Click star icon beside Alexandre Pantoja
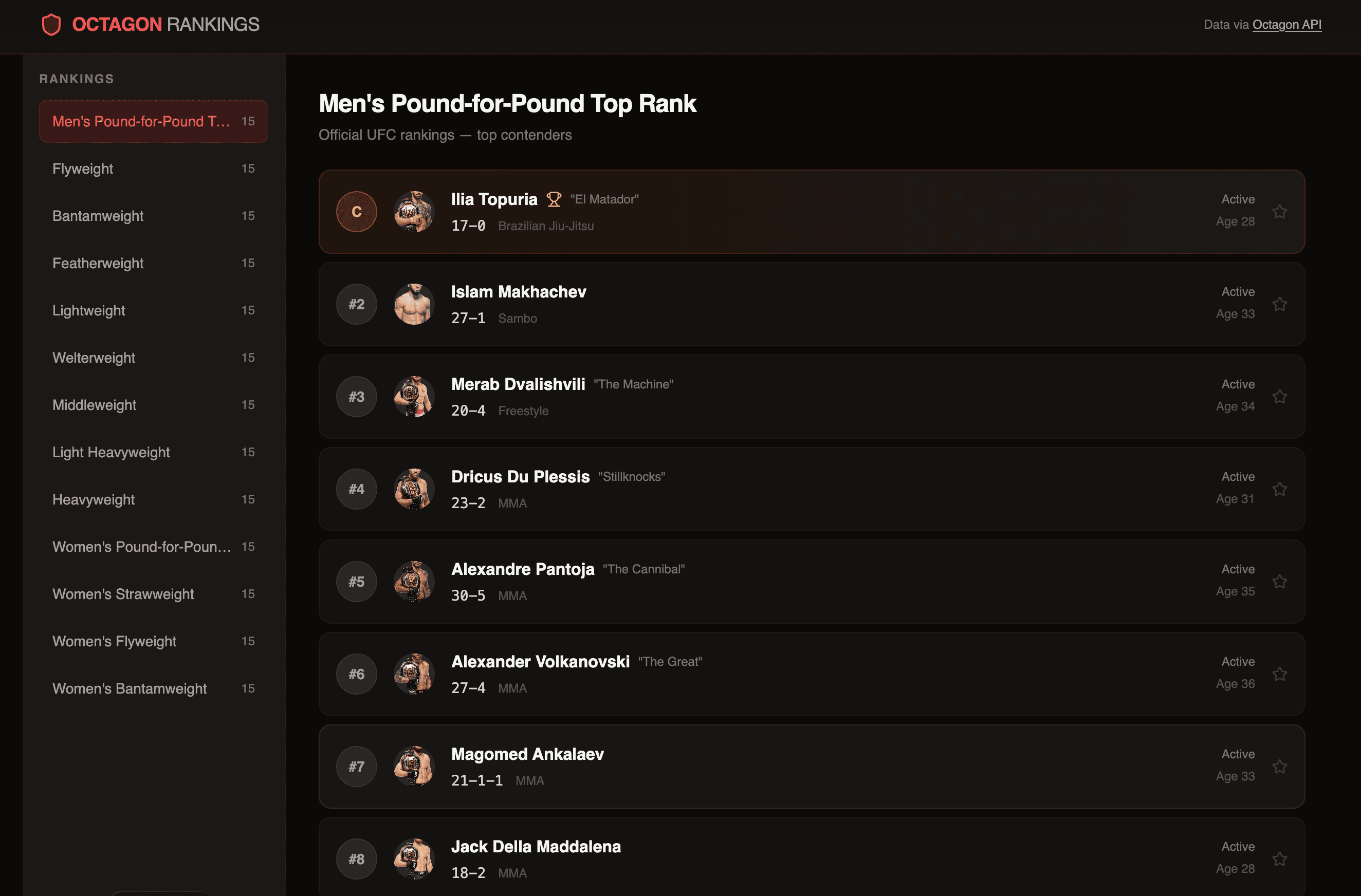The width and height of the screenshot is (1361, 896). 1280,582
